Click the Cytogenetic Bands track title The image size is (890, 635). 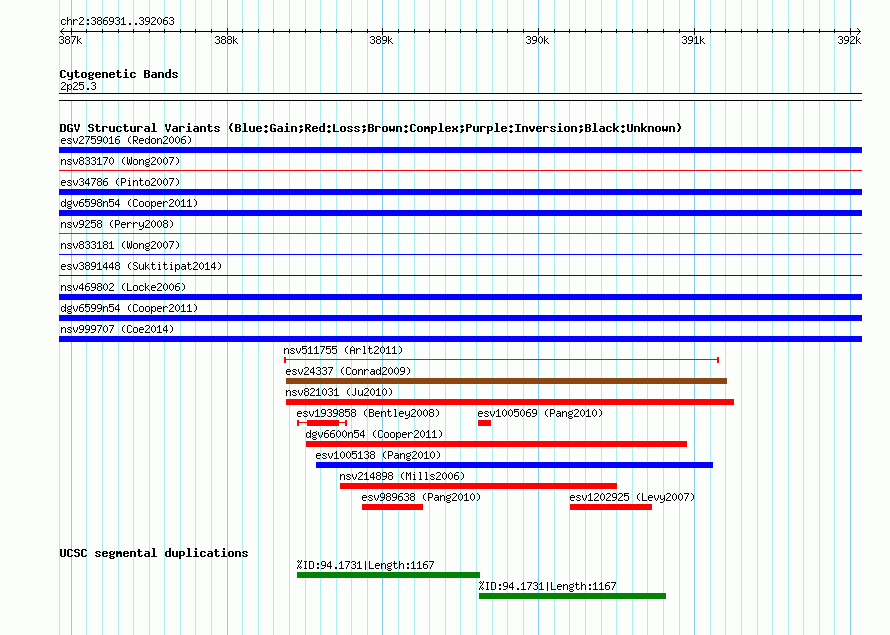(119, 74)
